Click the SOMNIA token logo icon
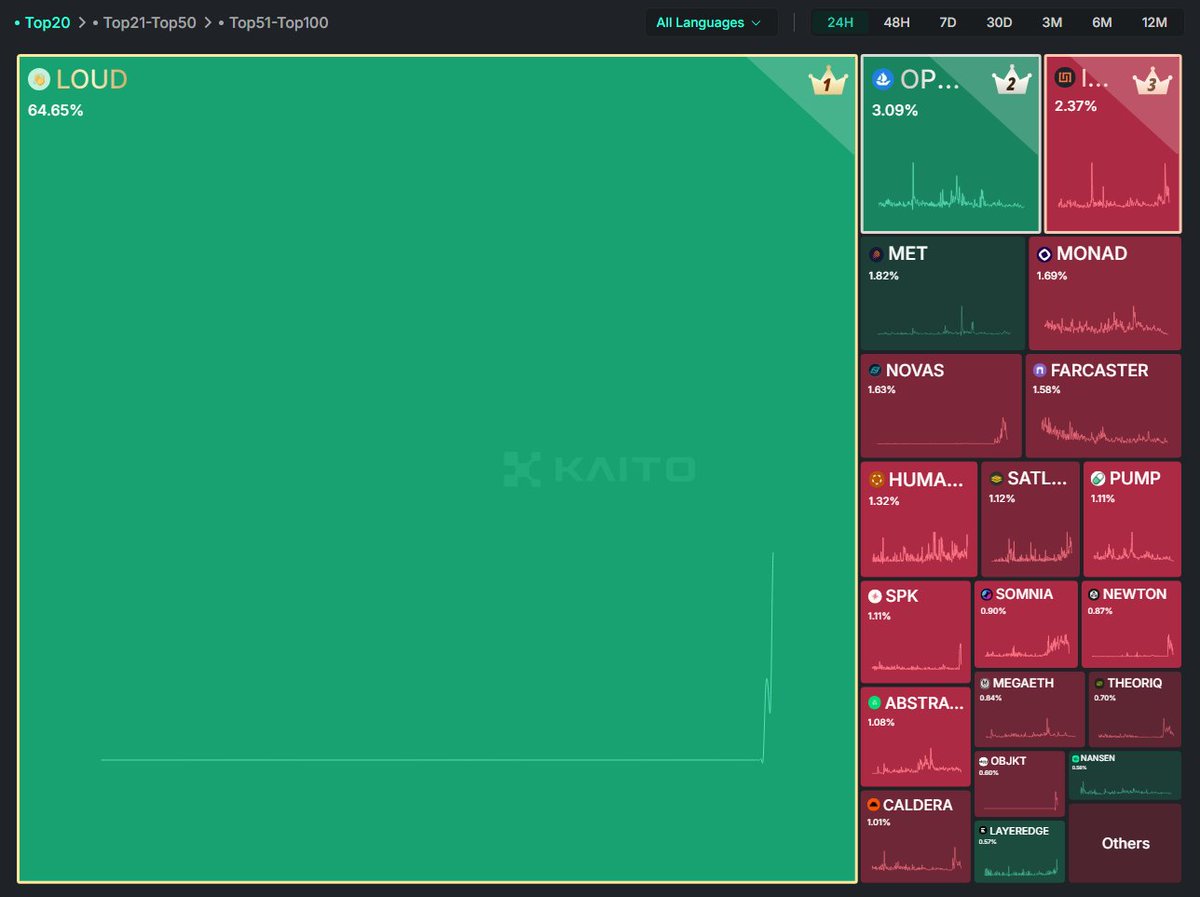 (986, 595)
